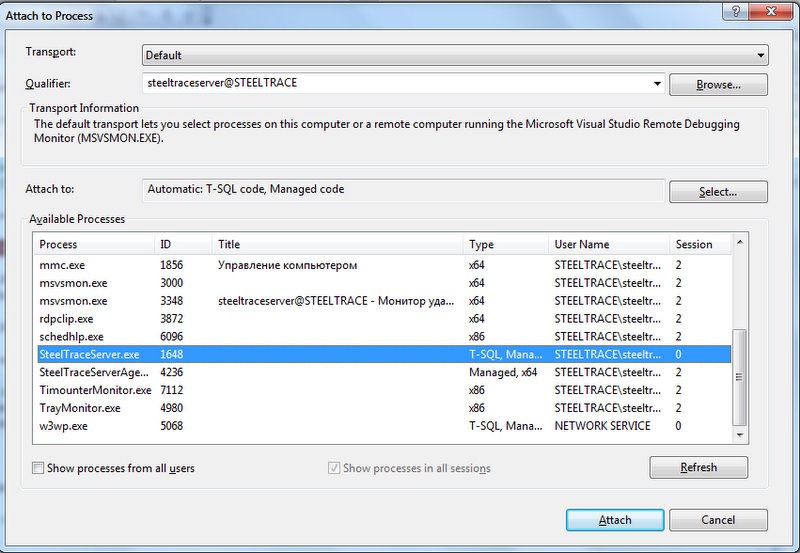Sort by the Type column header
The width and height of the screenshot is (800, 553).
(505, 244)
